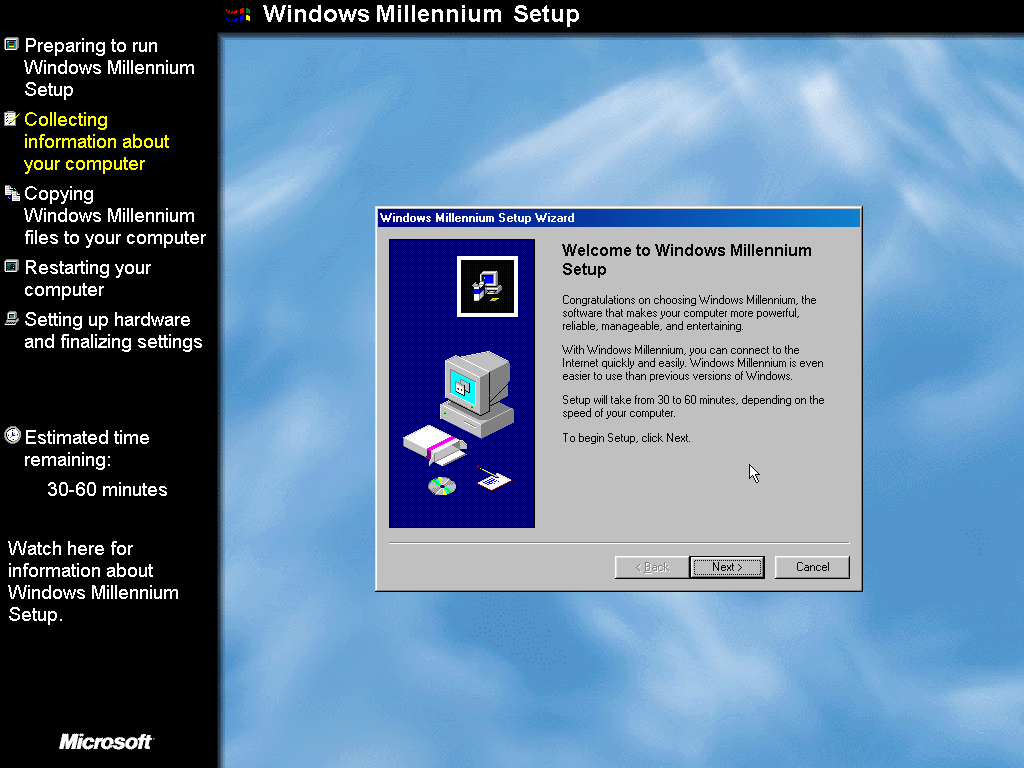The width and height of the screenshot is (1024, 768).
Task: Click the CD disc graphic in wizard
Action: coord(442,486)
